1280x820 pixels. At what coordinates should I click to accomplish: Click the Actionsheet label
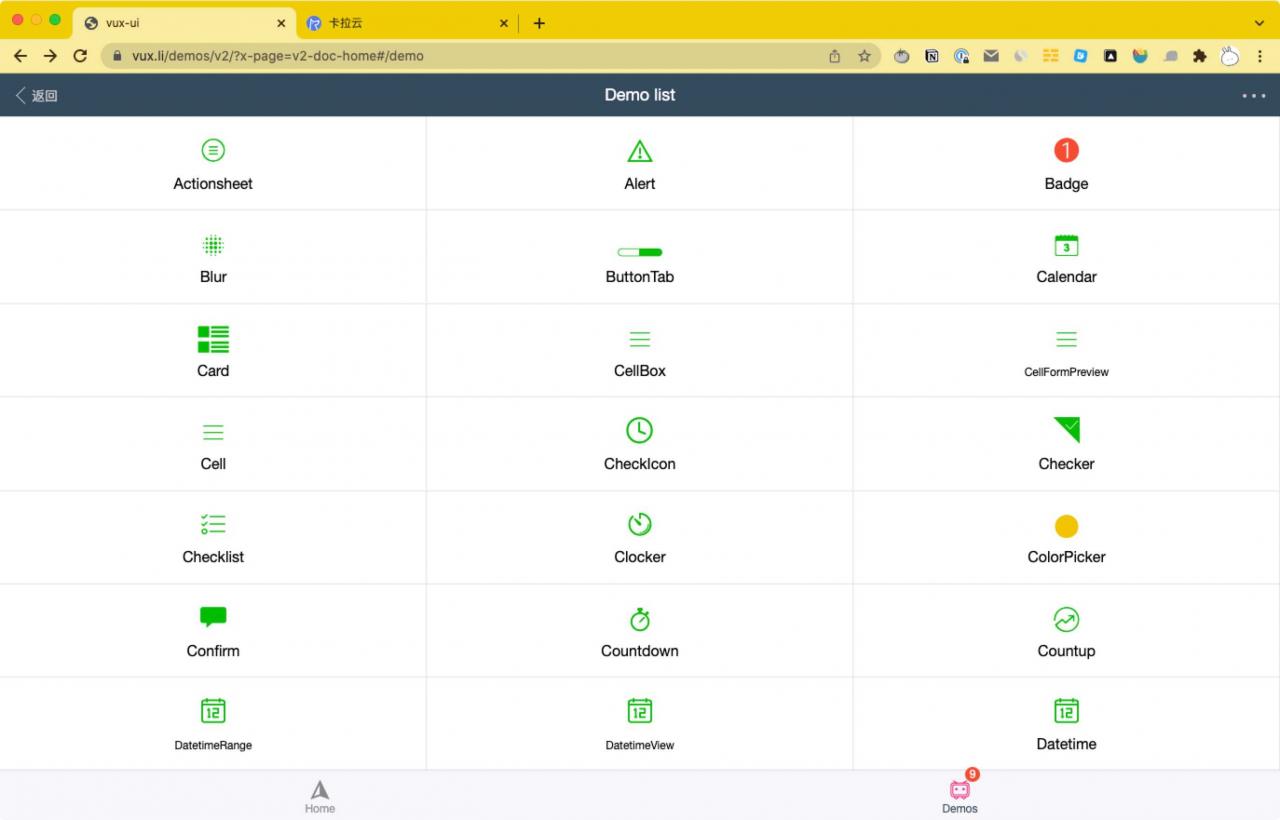click(213, 184)
